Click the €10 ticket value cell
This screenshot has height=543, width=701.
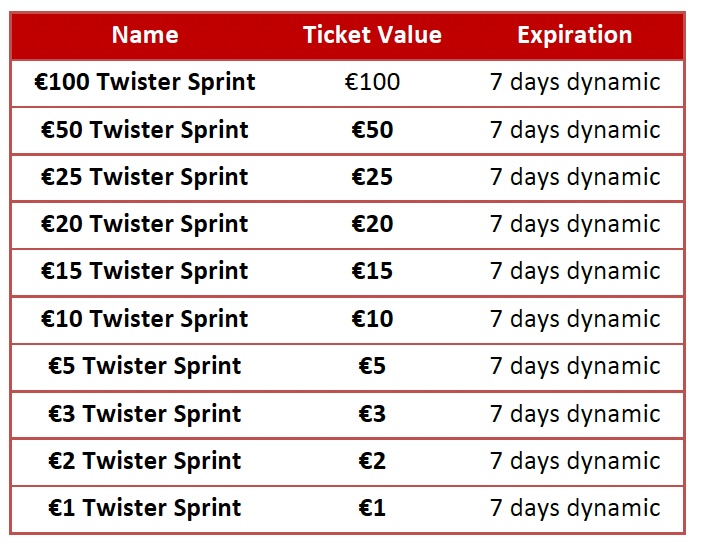[372, 319]
